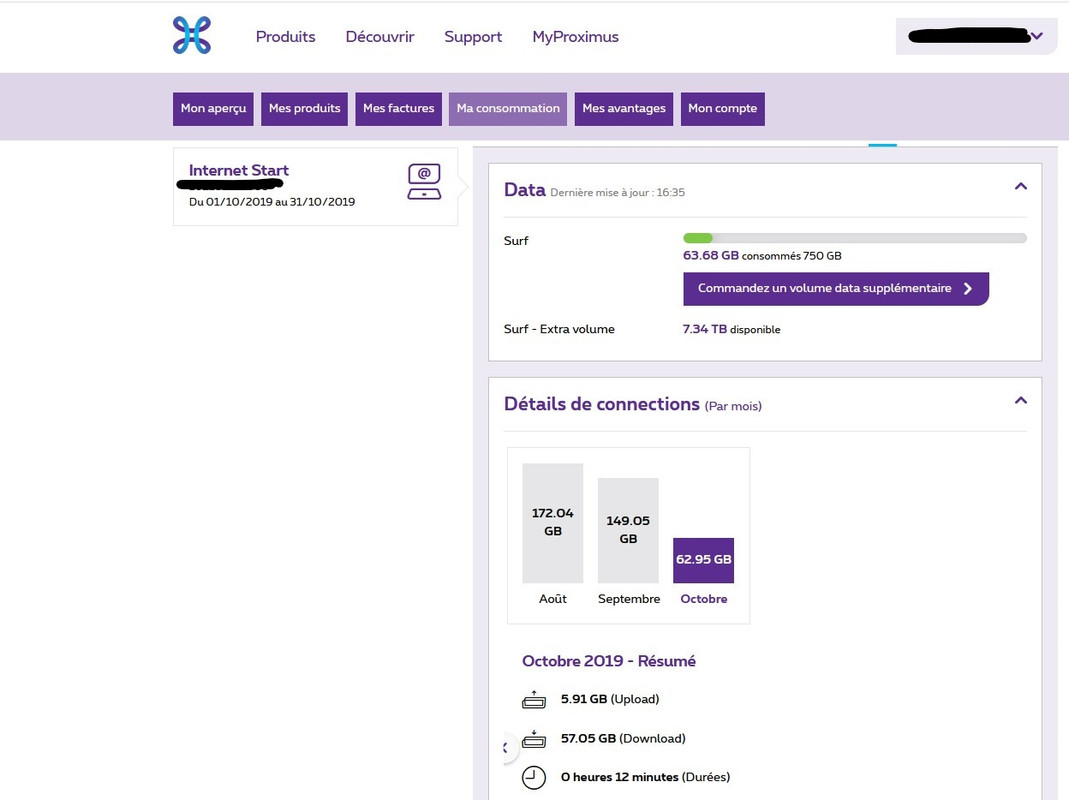Viewport: 1069px width, 800px height.
Task: Click the upload icon beside 5.91 GB
Action: [x=534, y=699]
